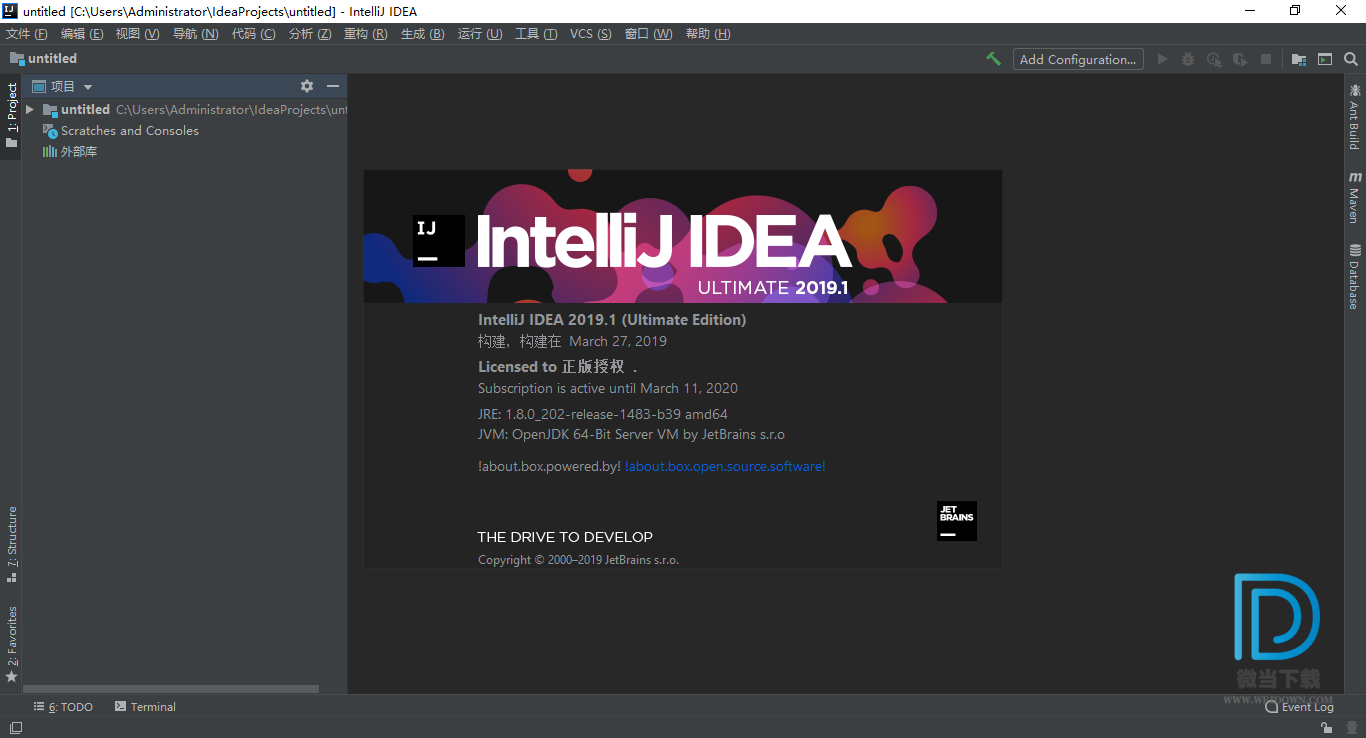Screen dimensions: 1366x738
Task: Click the read-only lock icon in status bar
Action: (1329, 728)
